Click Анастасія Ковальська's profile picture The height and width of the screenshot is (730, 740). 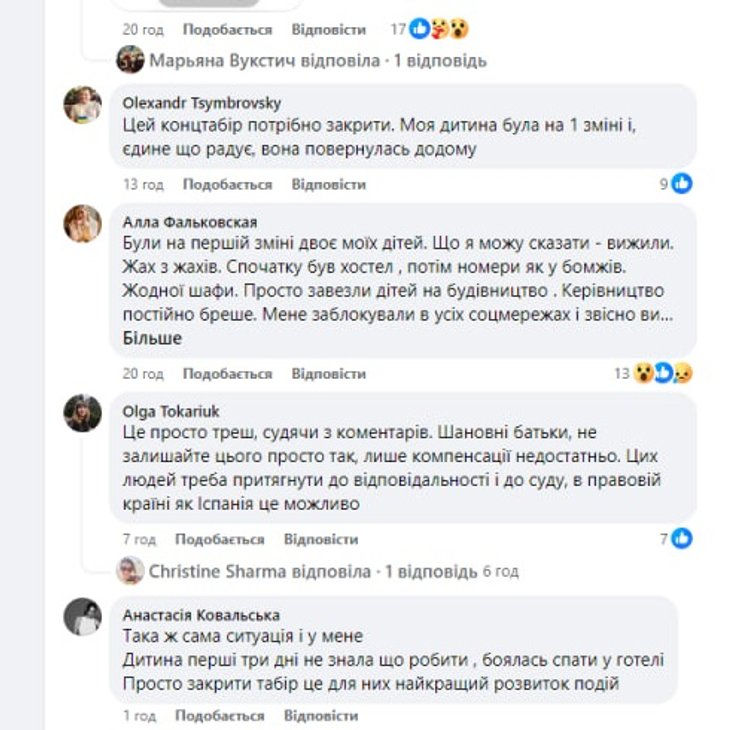click(x=83, y=617)
